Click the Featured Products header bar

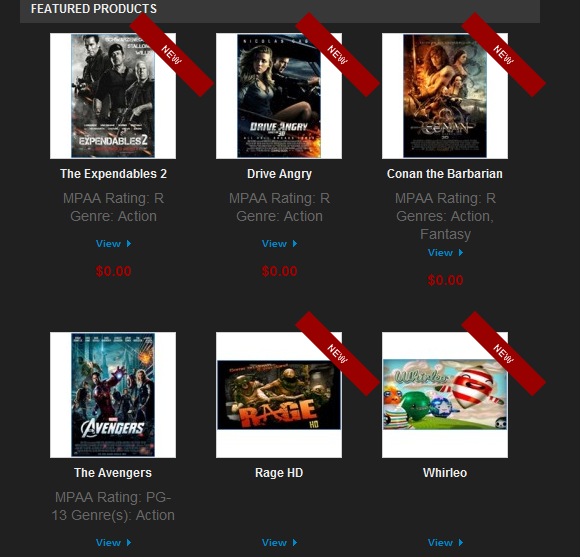coord(280,10)
